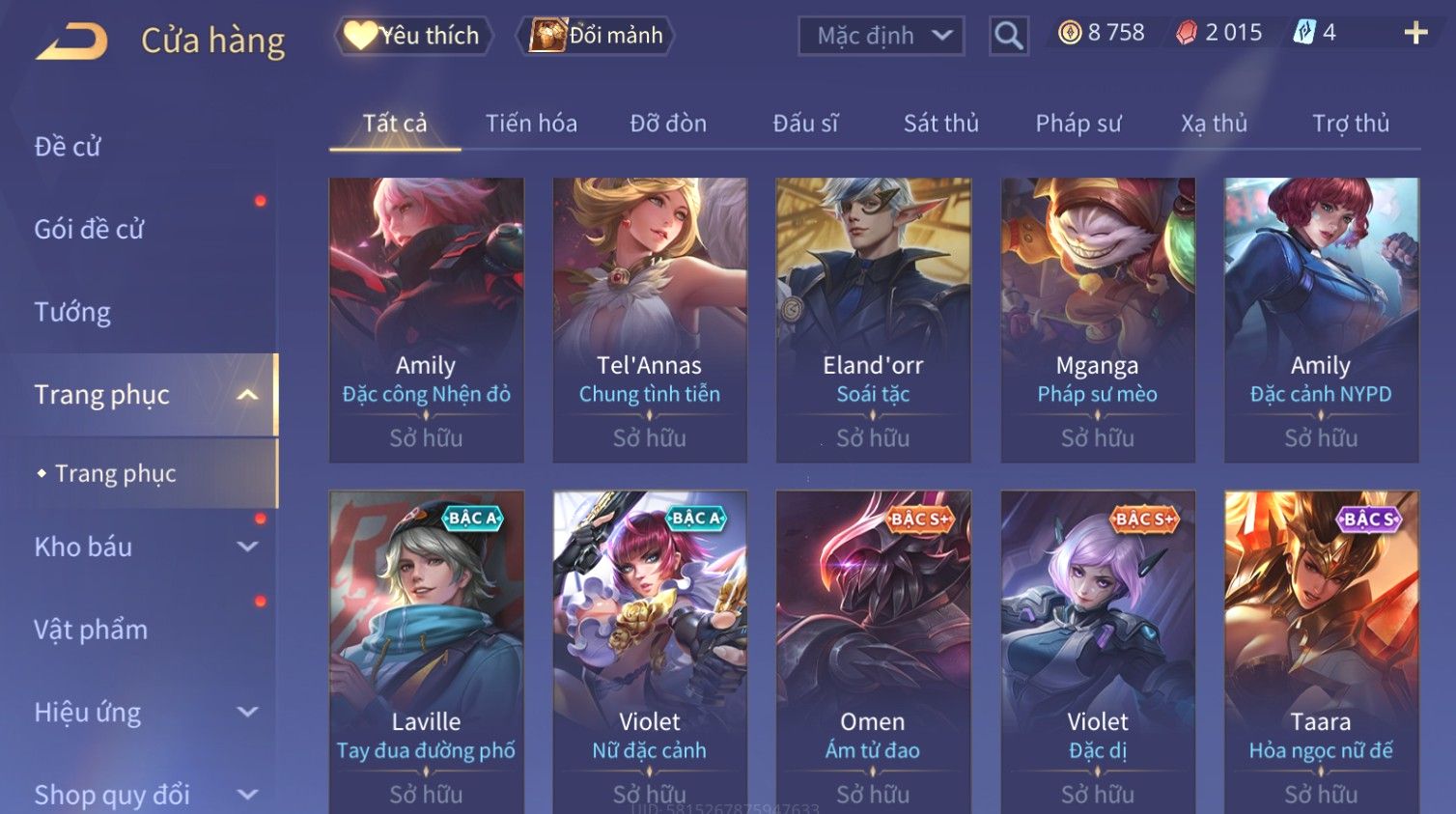The image size is (1456, 814).
Task: Open the Mặc định sort dropdown
Action: coord(881,36)
